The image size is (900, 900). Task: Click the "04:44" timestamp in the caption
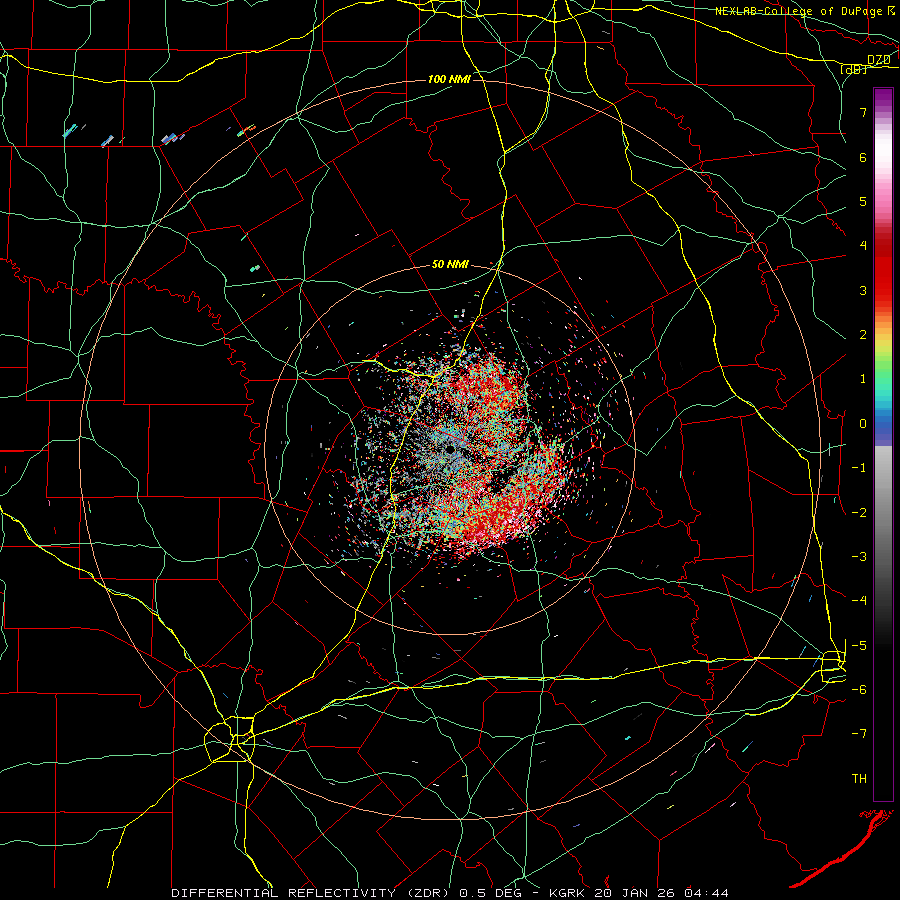pyautogui.click(x=707, y=893)
